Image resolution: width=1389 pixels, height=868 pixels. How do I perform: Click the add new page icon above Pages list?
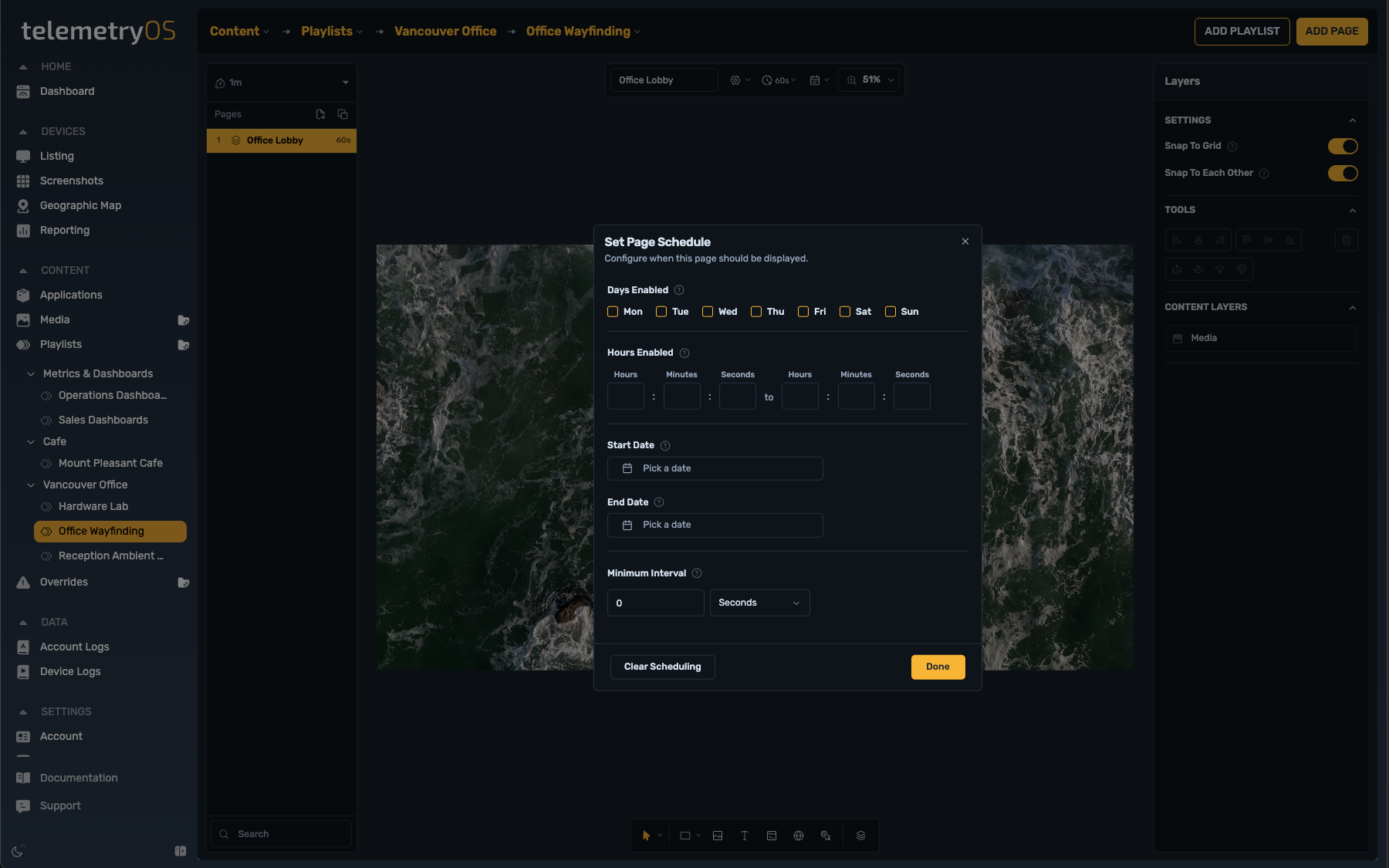coord(320,114)
